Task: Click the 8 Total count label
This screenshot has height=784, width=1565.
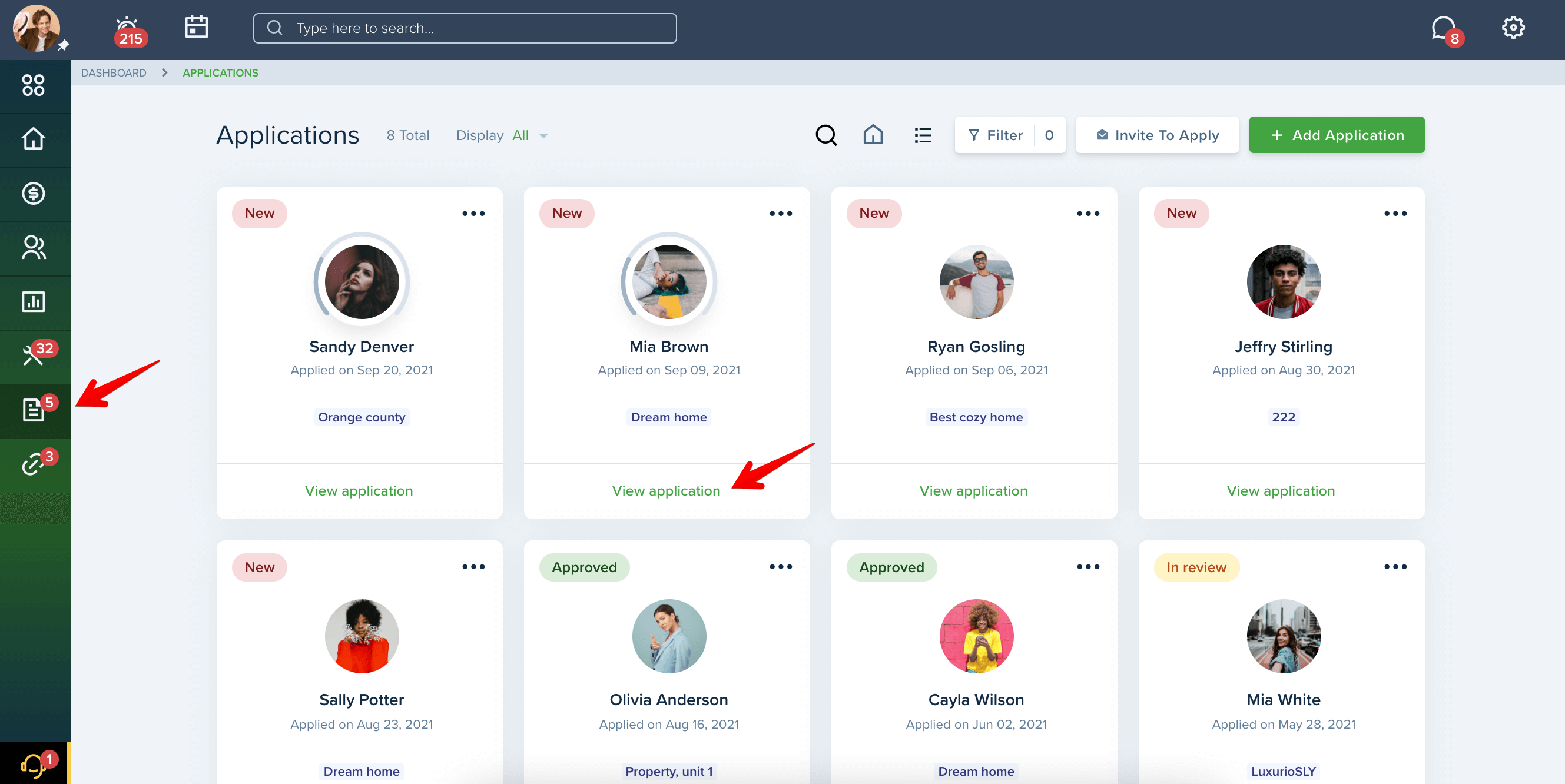Action: pos(407,135)
